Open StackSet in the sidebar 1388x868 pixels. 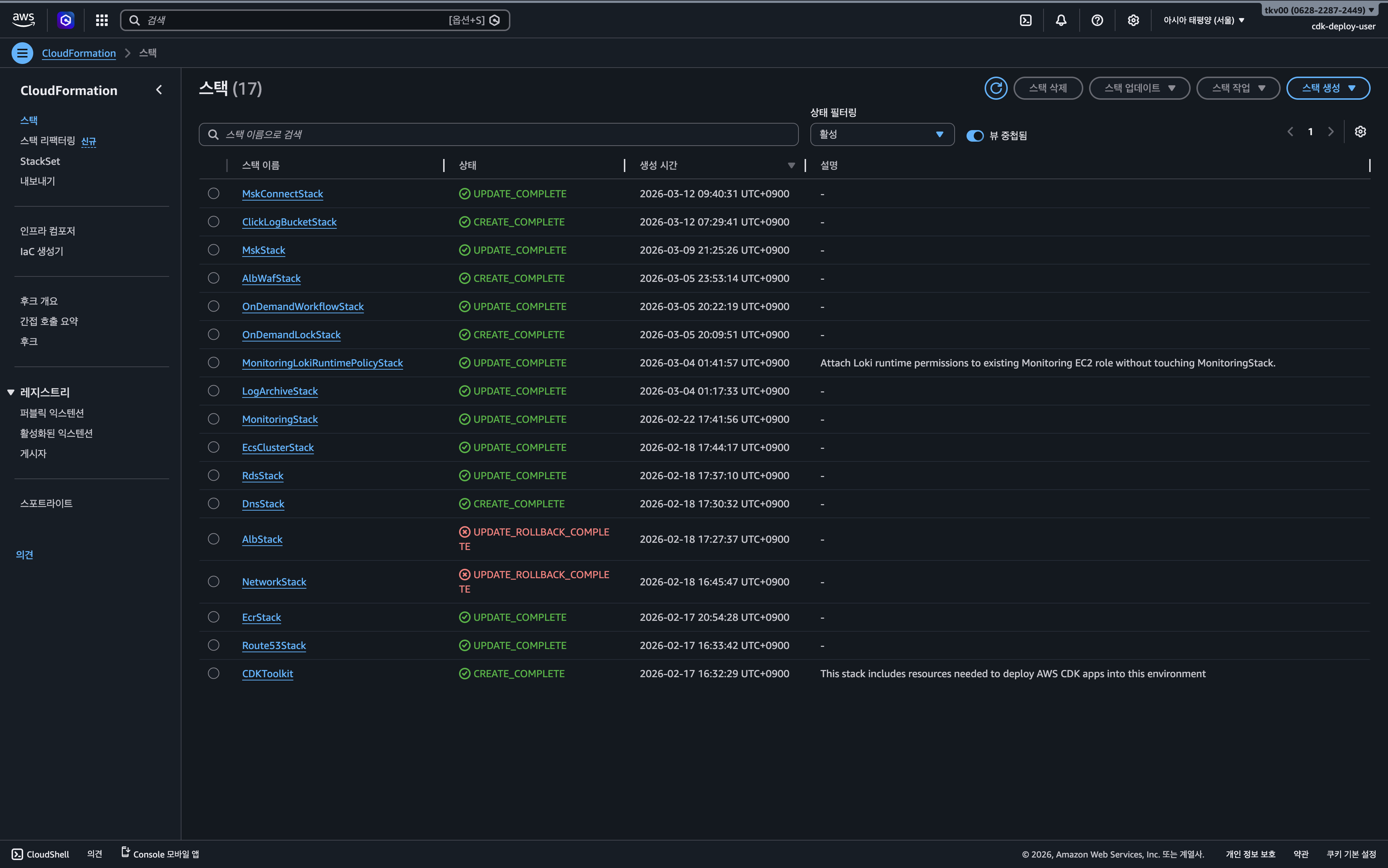pyautogui.click(x=40, y=161)
